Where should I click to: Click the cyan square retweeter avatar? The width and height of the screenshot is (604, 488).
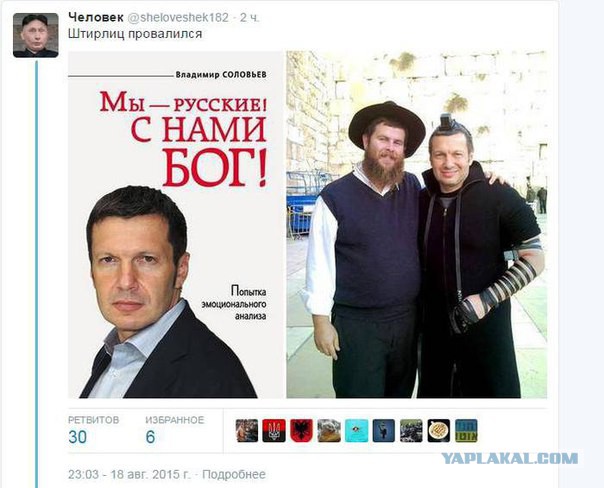[x=356, y=431]
